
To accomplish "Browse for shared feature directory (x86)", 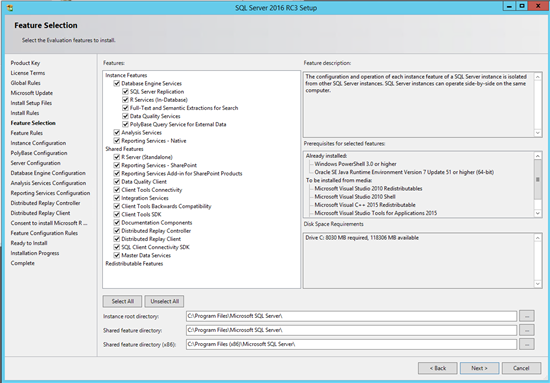I will (527, 344).
